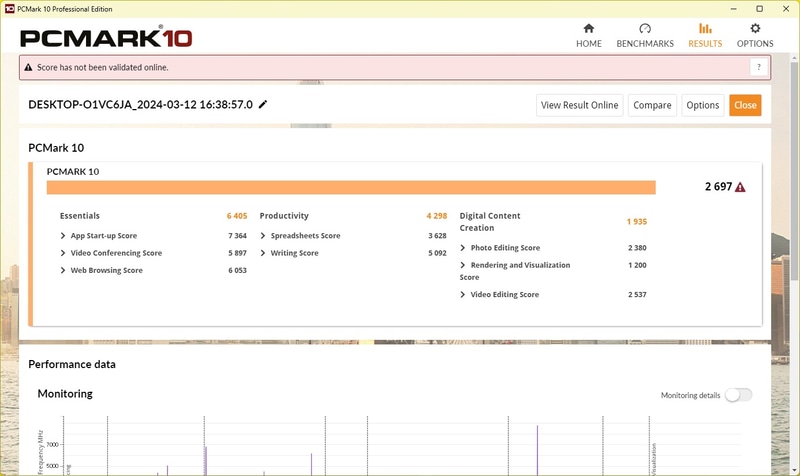
Task: Click the Essentials heading
Action: coord(80,216)
